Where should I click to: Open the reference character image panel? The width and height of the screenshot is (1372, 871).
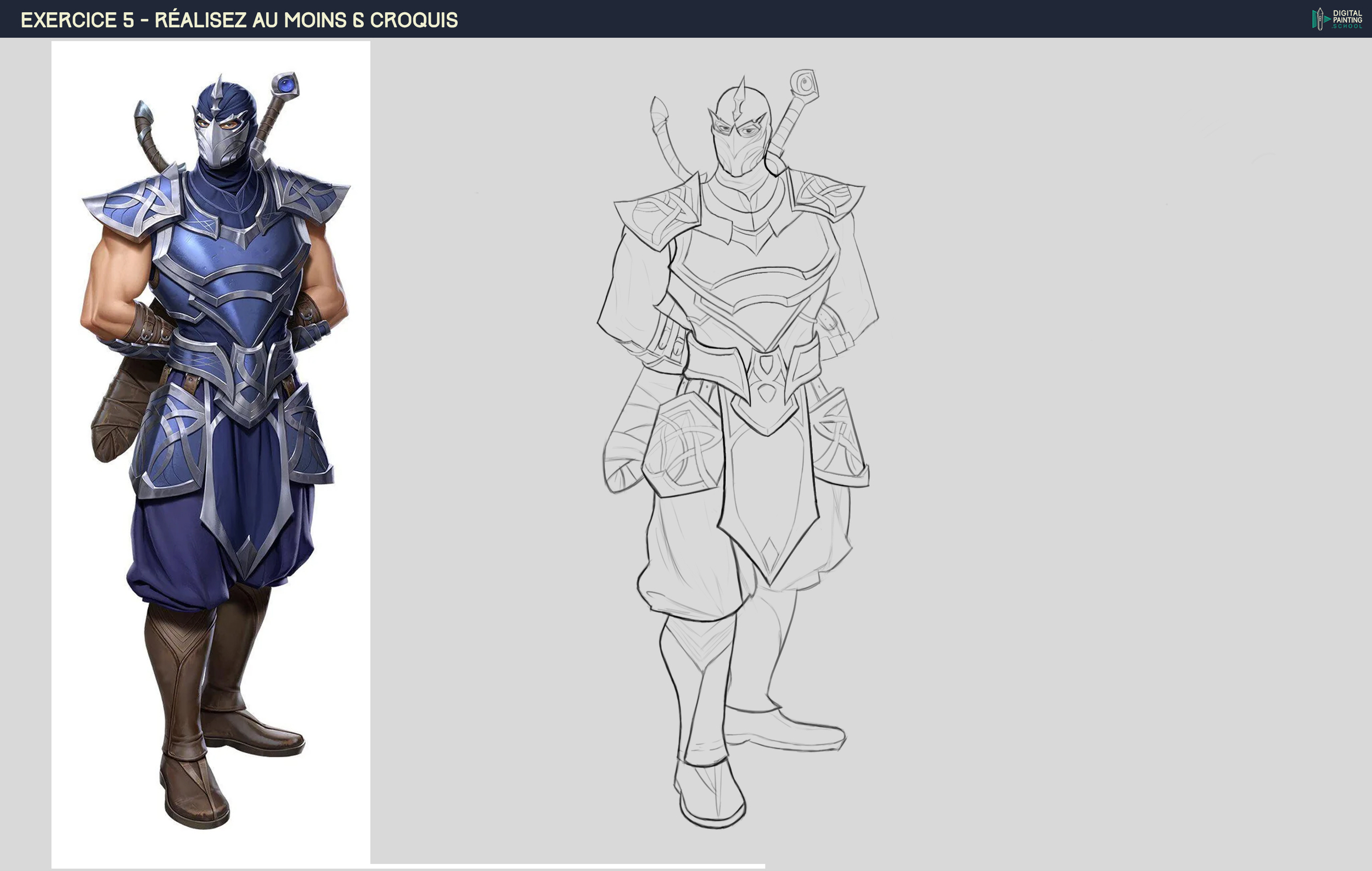pyautogui.click(x=211, y=399)
